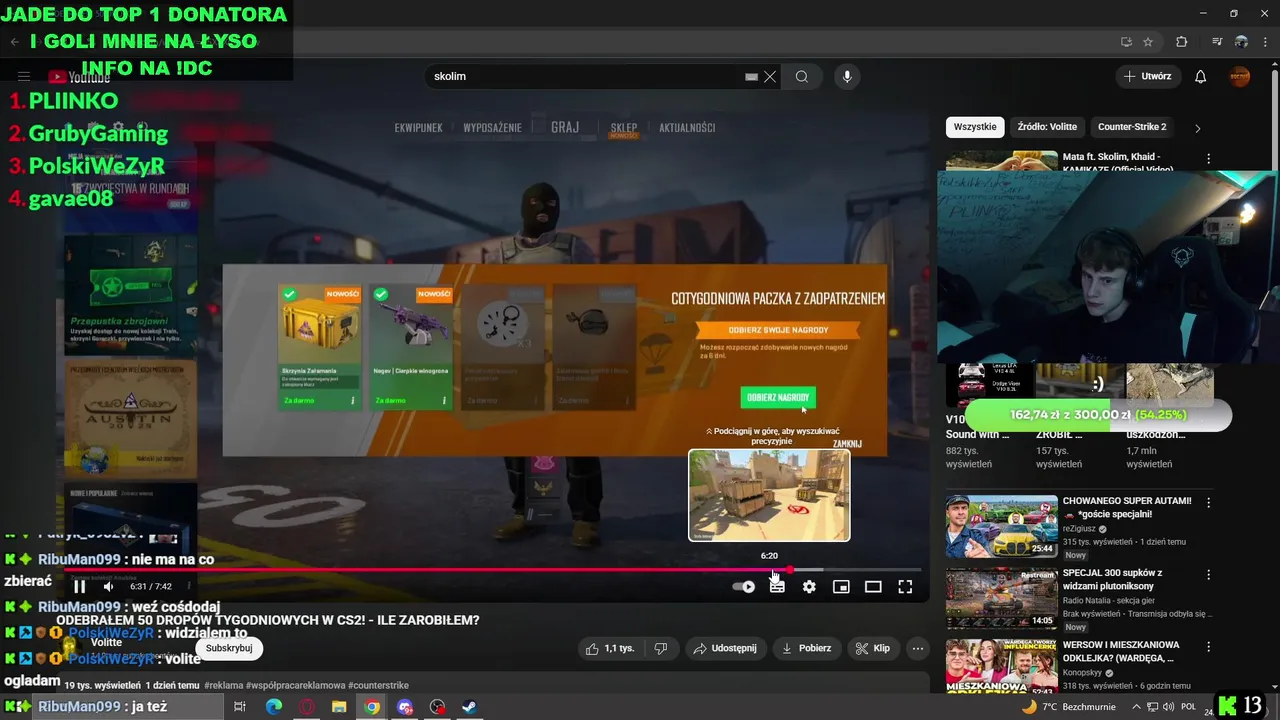Click the #reklama hashtag
The height and width of the screenshot is (720, 1280).
pos(226,685)
